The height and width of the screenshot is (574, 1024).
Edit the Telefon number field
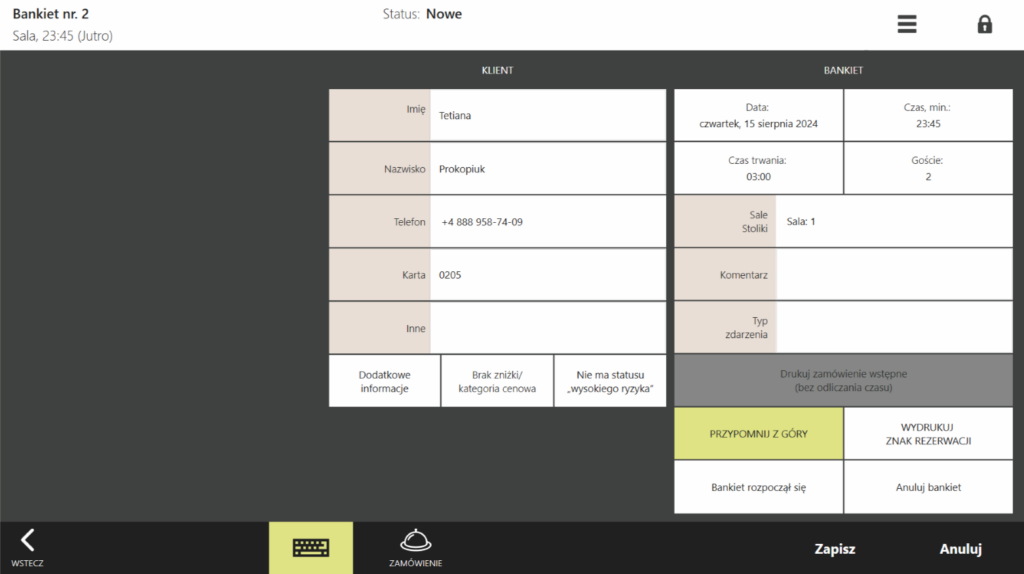click(546, 222)
